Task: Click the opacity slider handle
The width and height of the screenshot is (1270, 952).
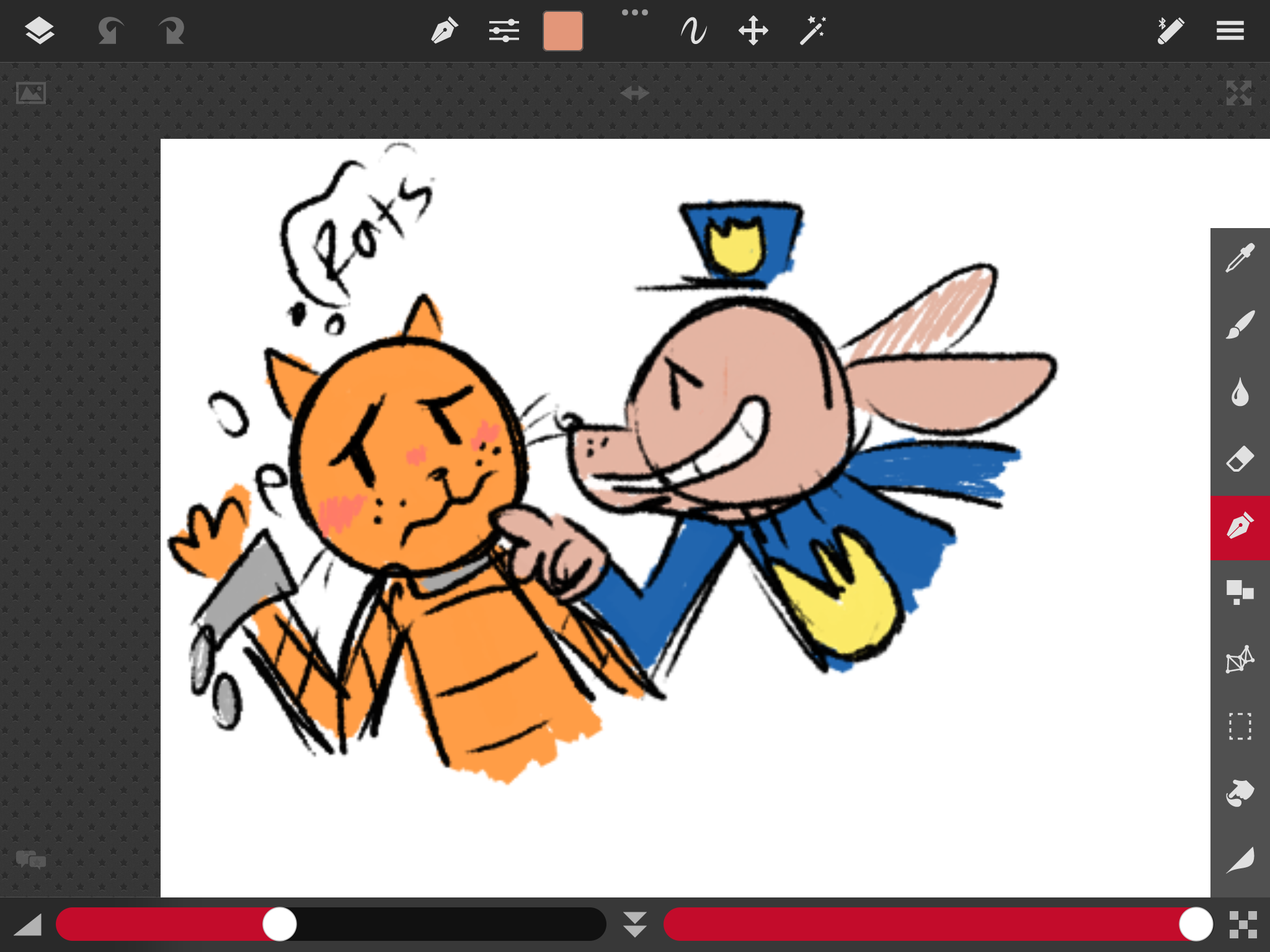Action: pyautogui.click(x=1196, y=924)
